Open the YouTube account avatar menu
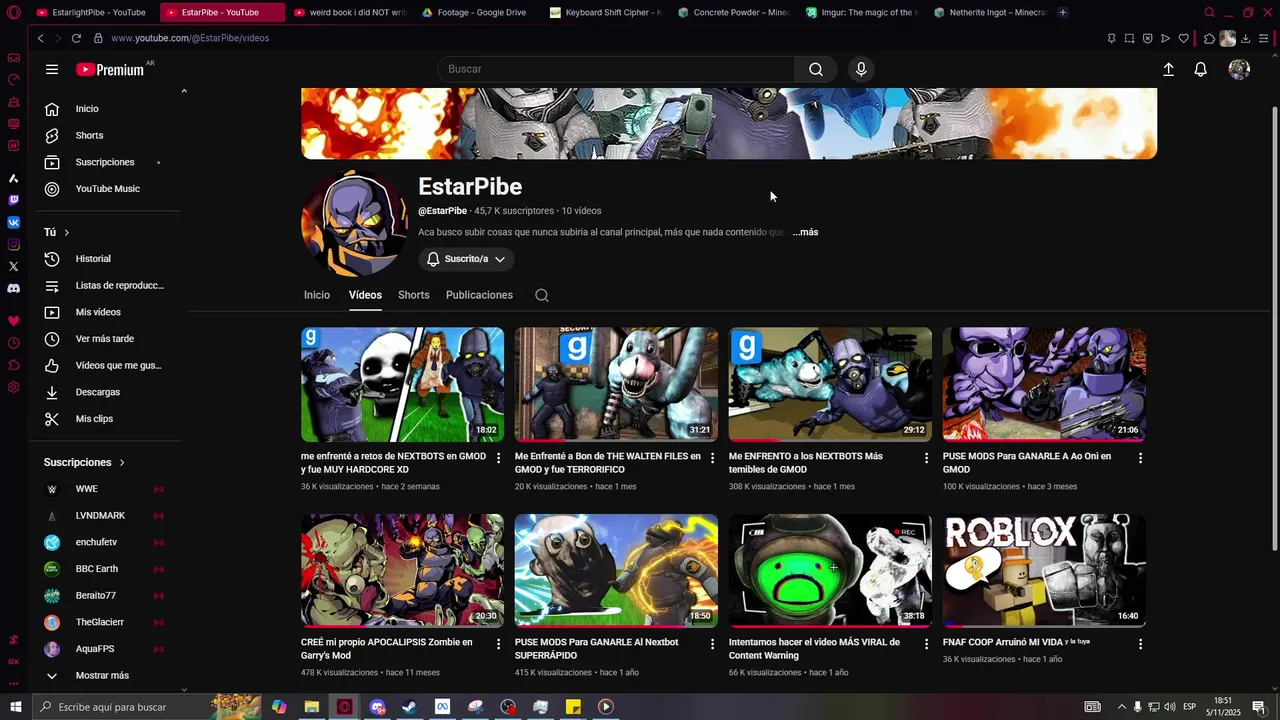Screen dimensions: 1280x720 tap(1239, 69)
